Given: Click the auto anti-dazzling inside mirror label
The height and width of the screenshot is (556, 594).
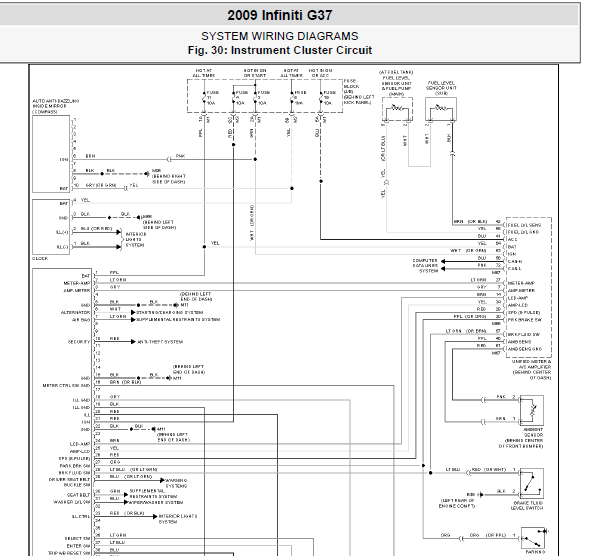Looking at the screenshot, I should (56, 106).
